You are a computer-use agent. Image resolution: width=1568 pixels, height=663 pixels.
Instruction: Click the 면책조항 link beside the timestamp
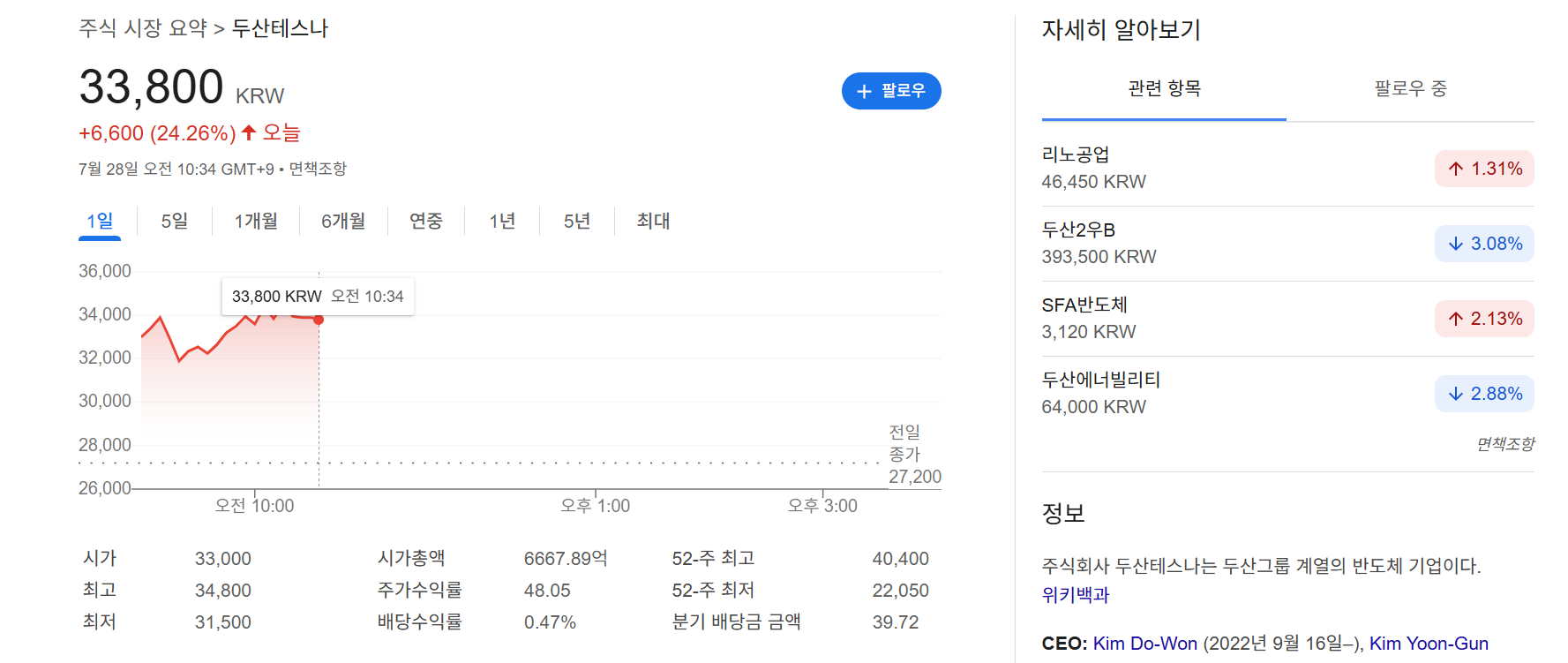pos(318,169)
